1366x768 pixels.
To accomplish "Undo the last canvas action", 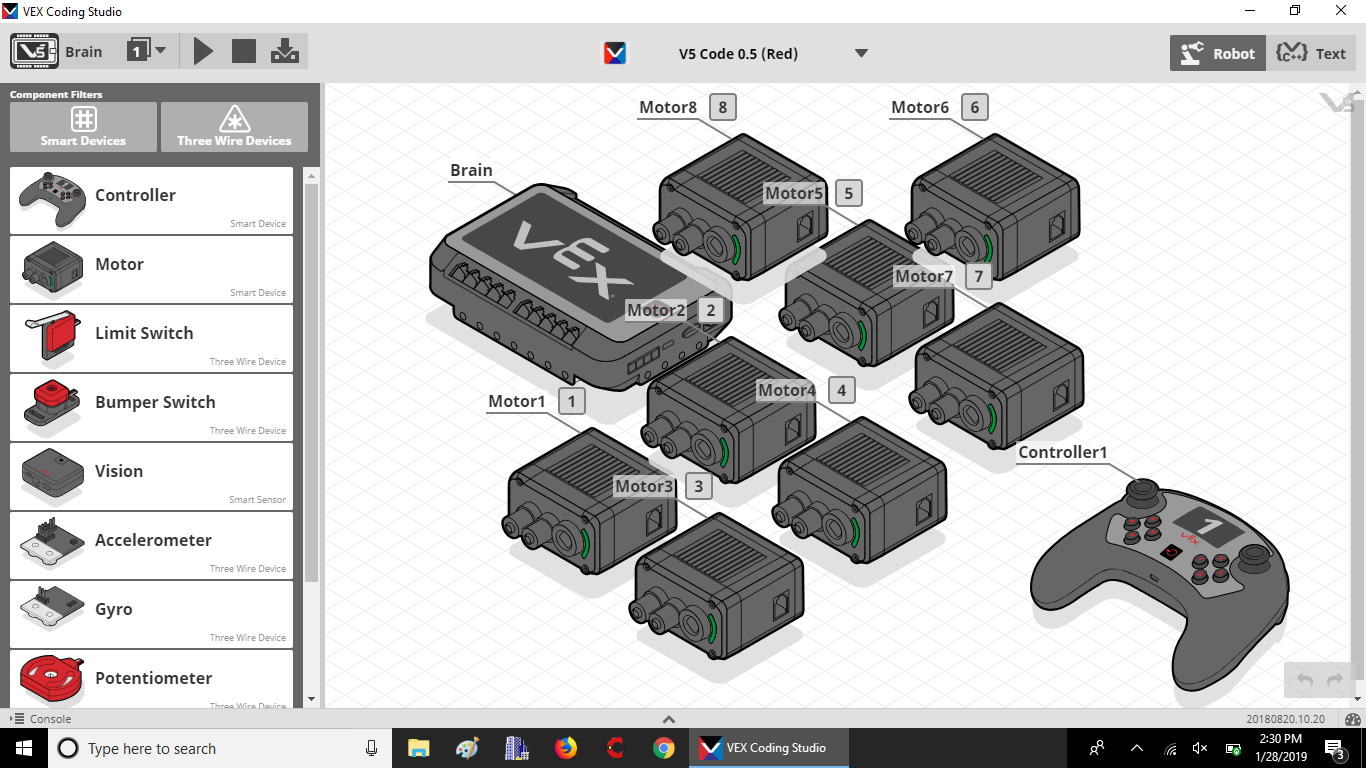I will pyautogui.click(x=1304, y=680).
